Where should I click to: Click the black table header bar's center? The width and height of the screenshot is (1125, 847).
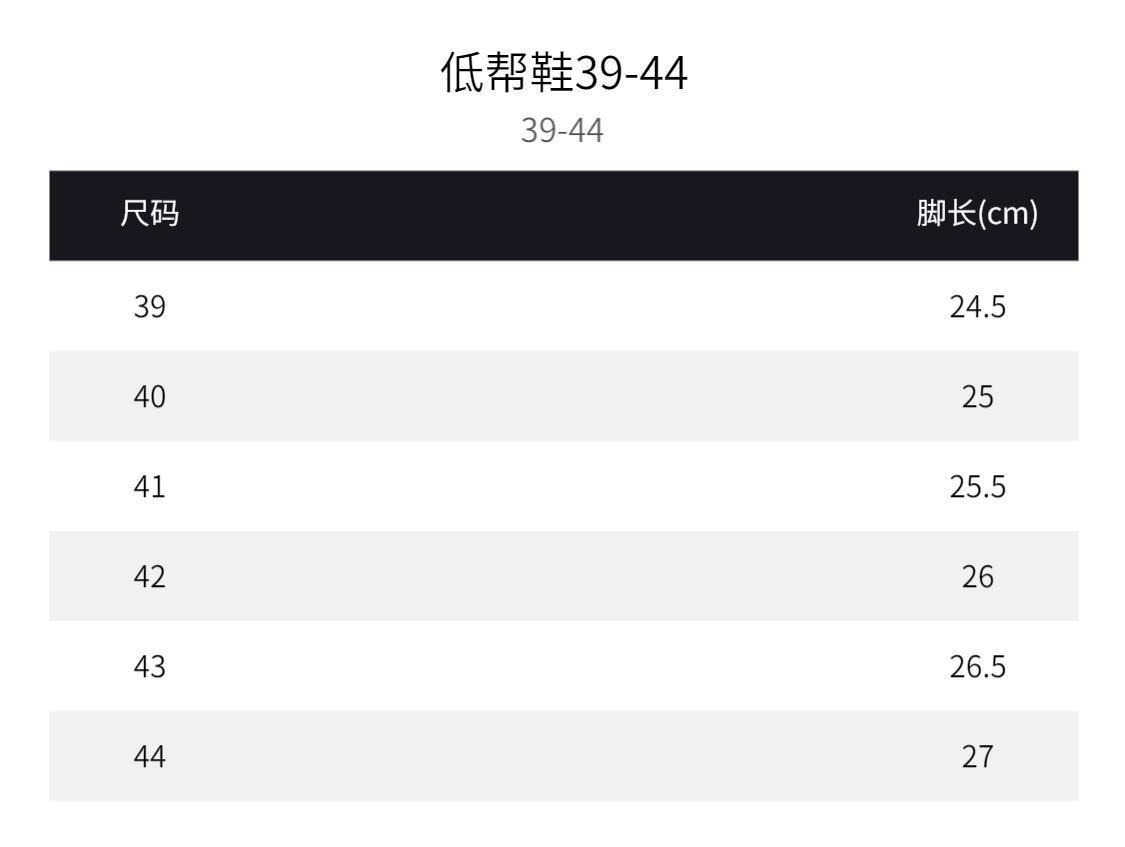[563, 215]
